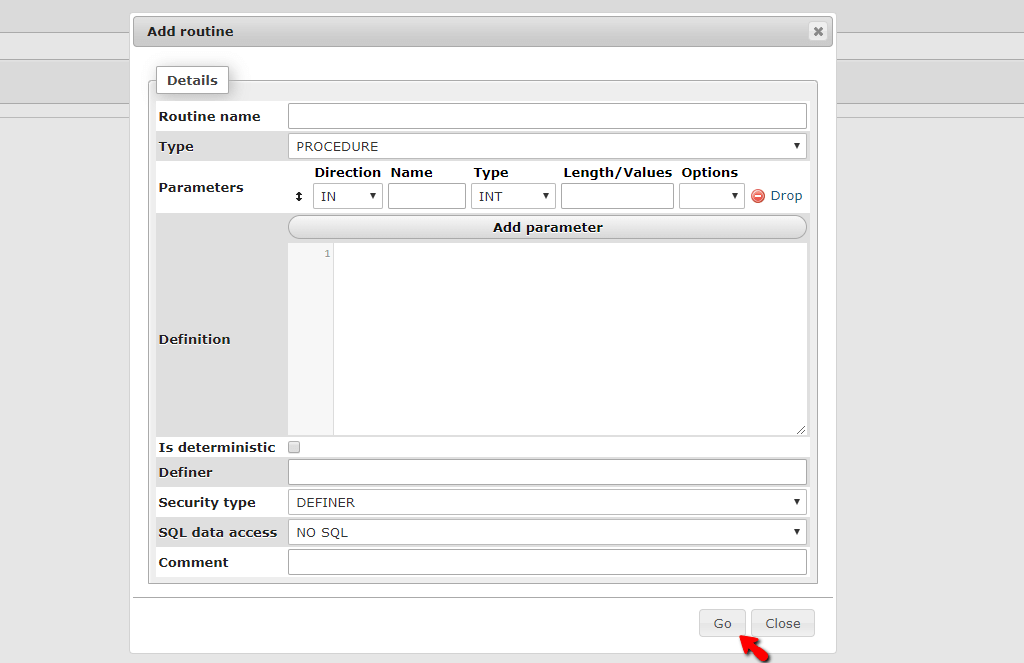Focus the Length/Values input field

click(617, 196)
